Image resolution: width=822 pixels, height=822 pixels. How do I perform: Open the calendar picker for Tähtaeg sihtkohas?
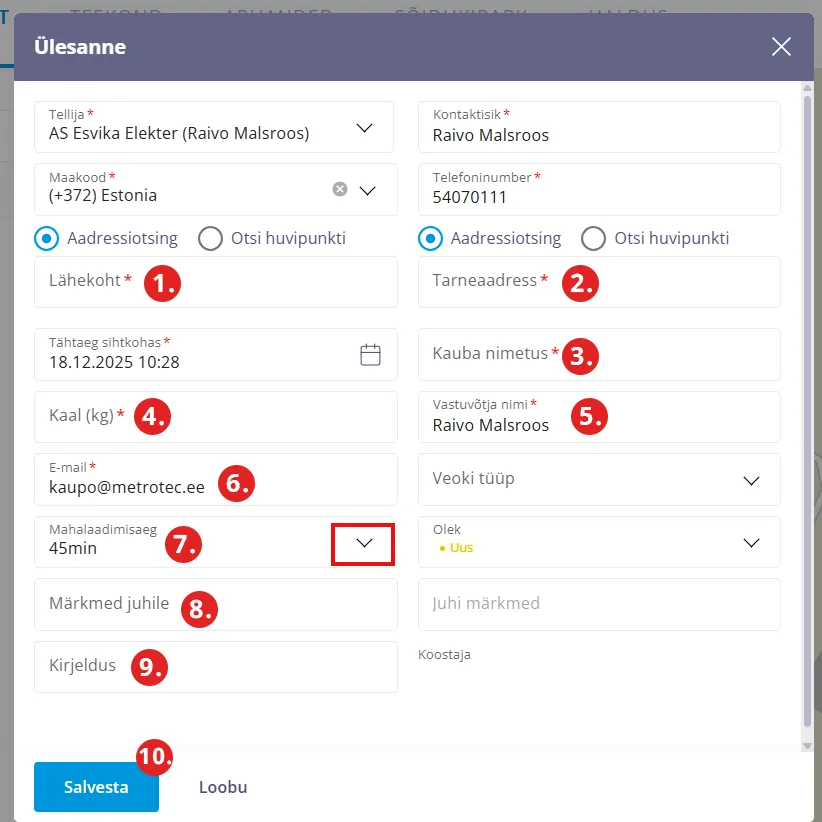click(370, 354)
